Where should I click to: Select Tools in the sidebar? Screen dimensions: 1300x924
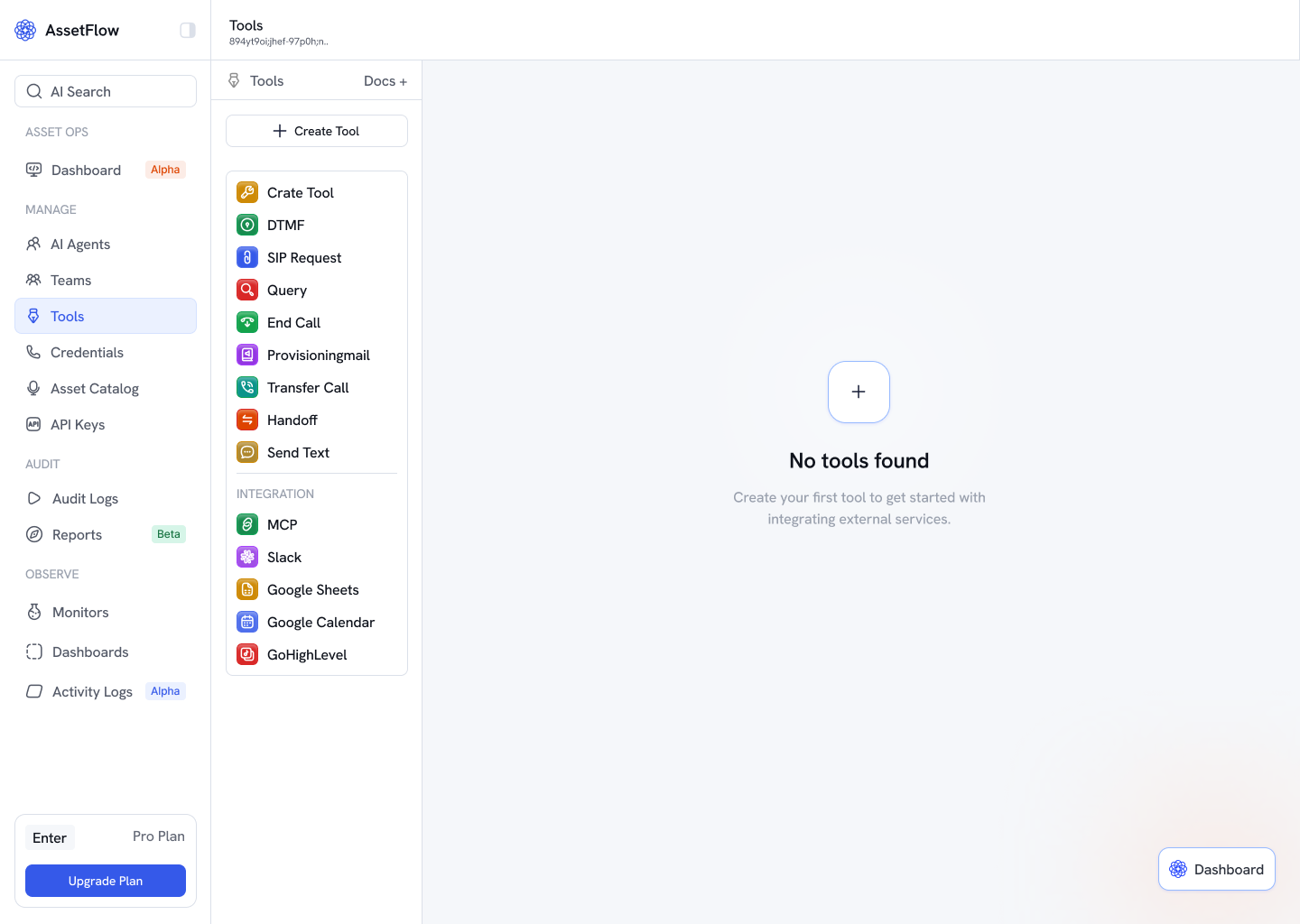click(x=106, y=316)
